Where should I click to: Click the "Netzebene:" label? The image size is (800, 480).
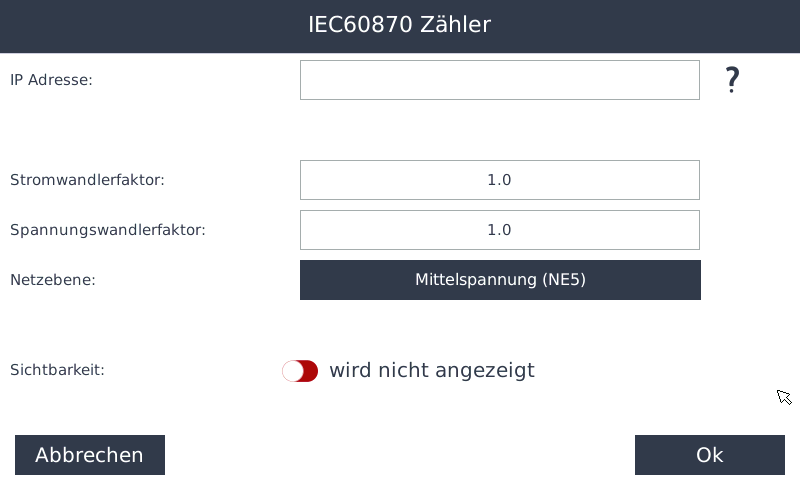pos(52,280)
